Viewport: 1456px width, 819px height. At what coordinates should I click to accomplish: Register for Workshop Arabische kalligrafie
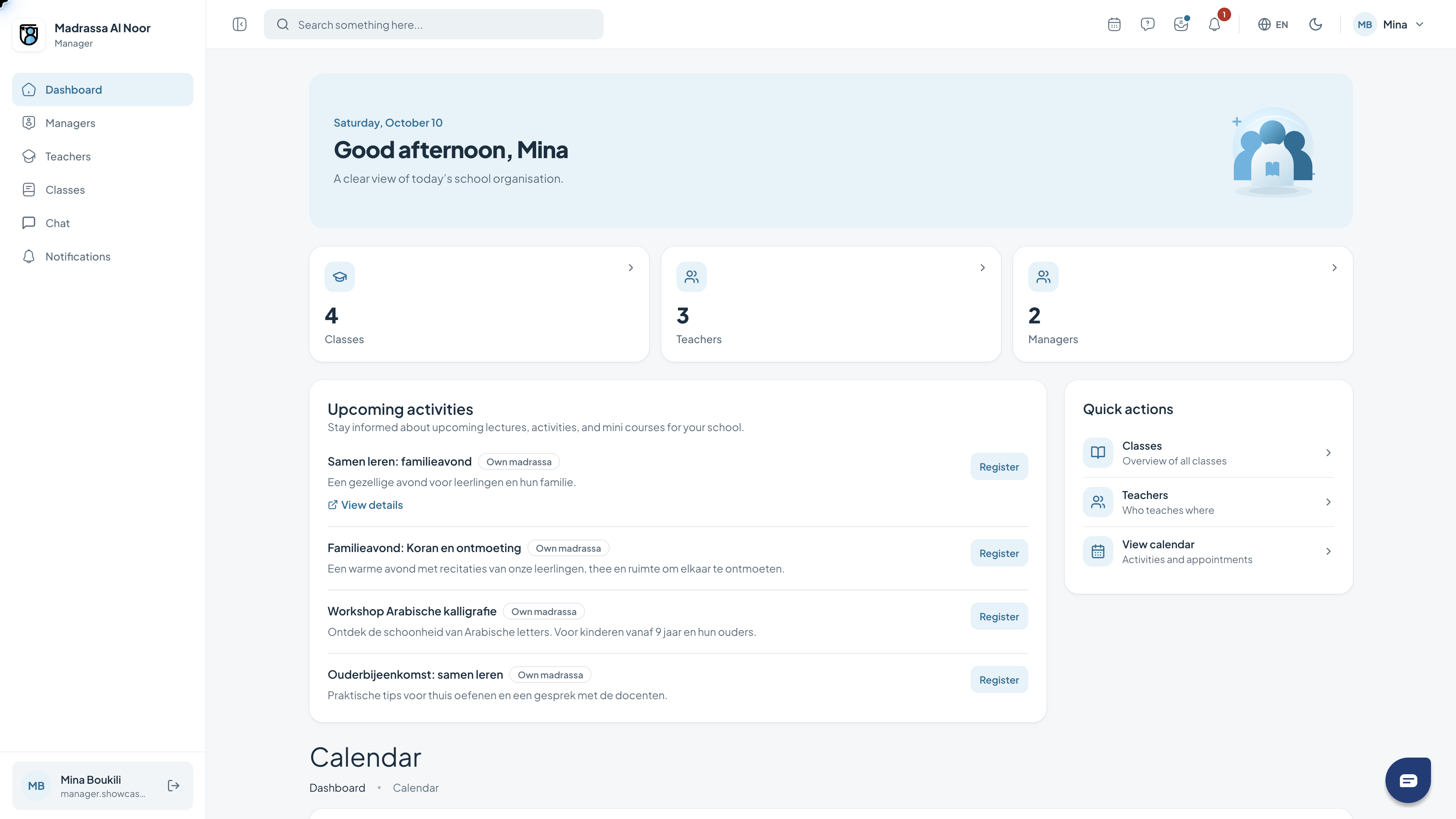pyautogui.click(x=999, y=617)
